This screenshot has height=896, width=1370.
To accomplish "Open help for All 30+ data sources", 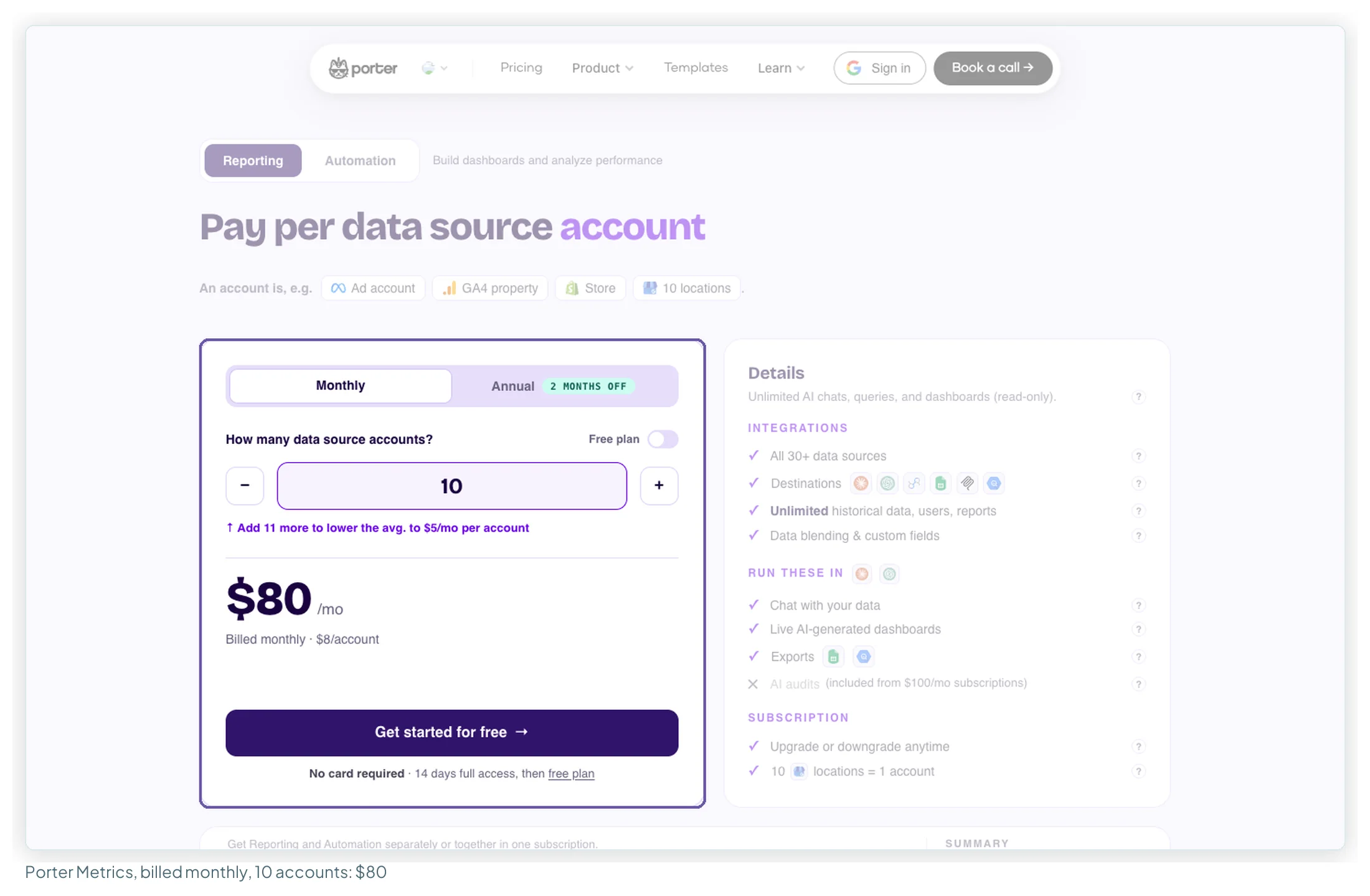I will pos(1138,456).
